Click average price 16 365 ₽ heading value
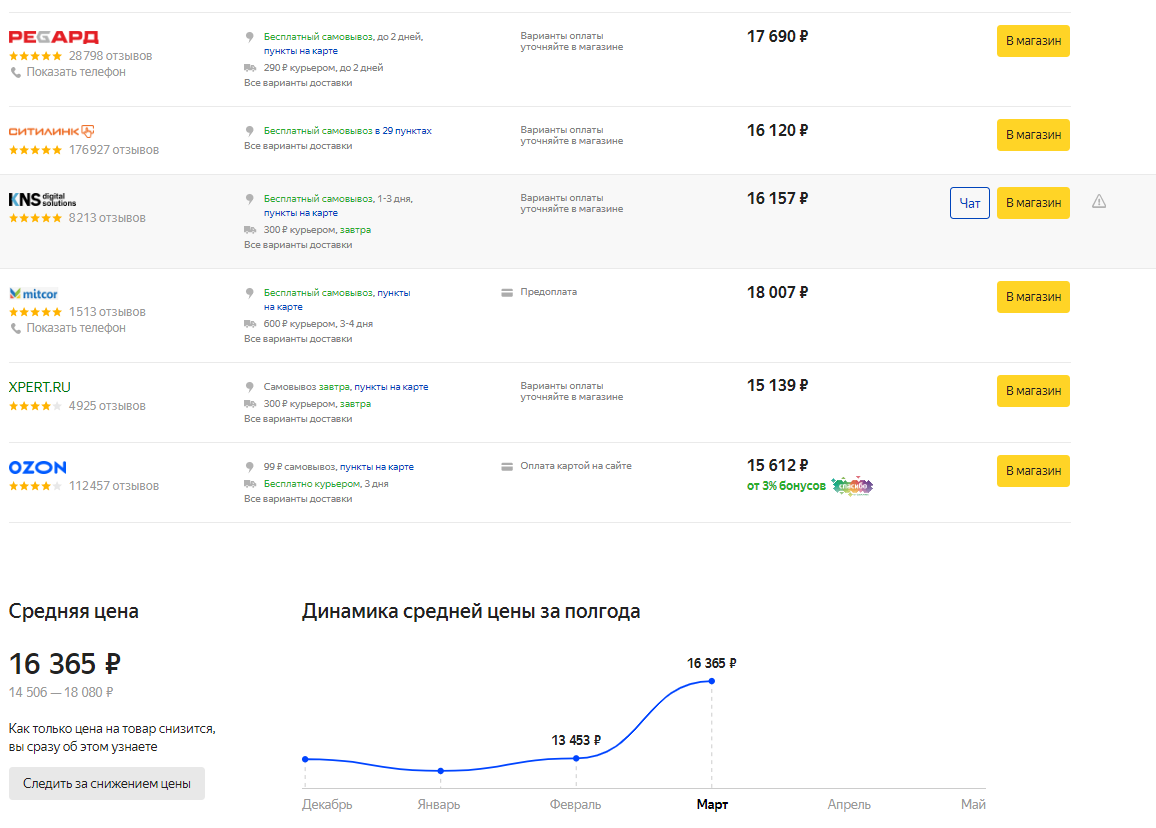 point(64,664)
